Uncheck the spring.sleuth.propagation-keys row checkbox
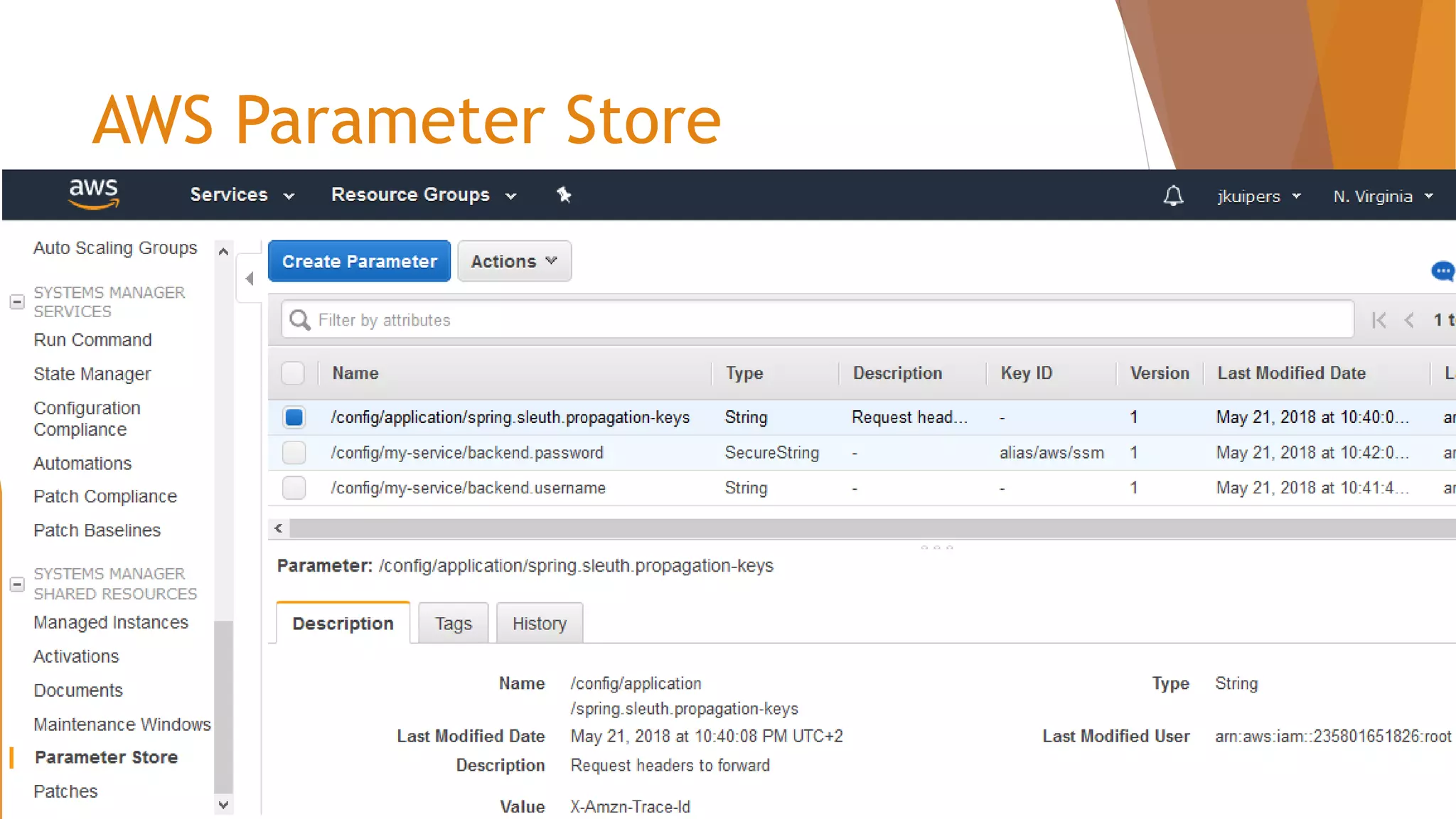The width and height of the screenshot is (1456, 819). pos(294,417)
